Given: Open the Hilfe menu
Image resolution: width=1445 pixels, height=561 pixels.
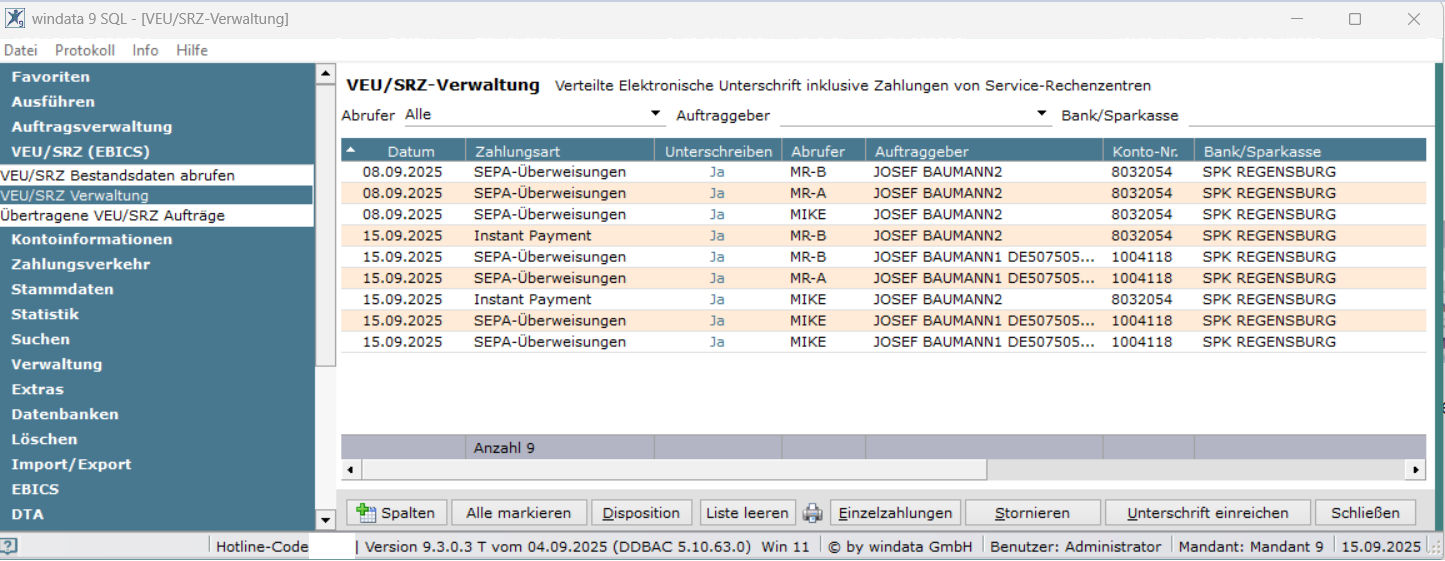Looking at the screenshot, I should click(x=192, y=50).
